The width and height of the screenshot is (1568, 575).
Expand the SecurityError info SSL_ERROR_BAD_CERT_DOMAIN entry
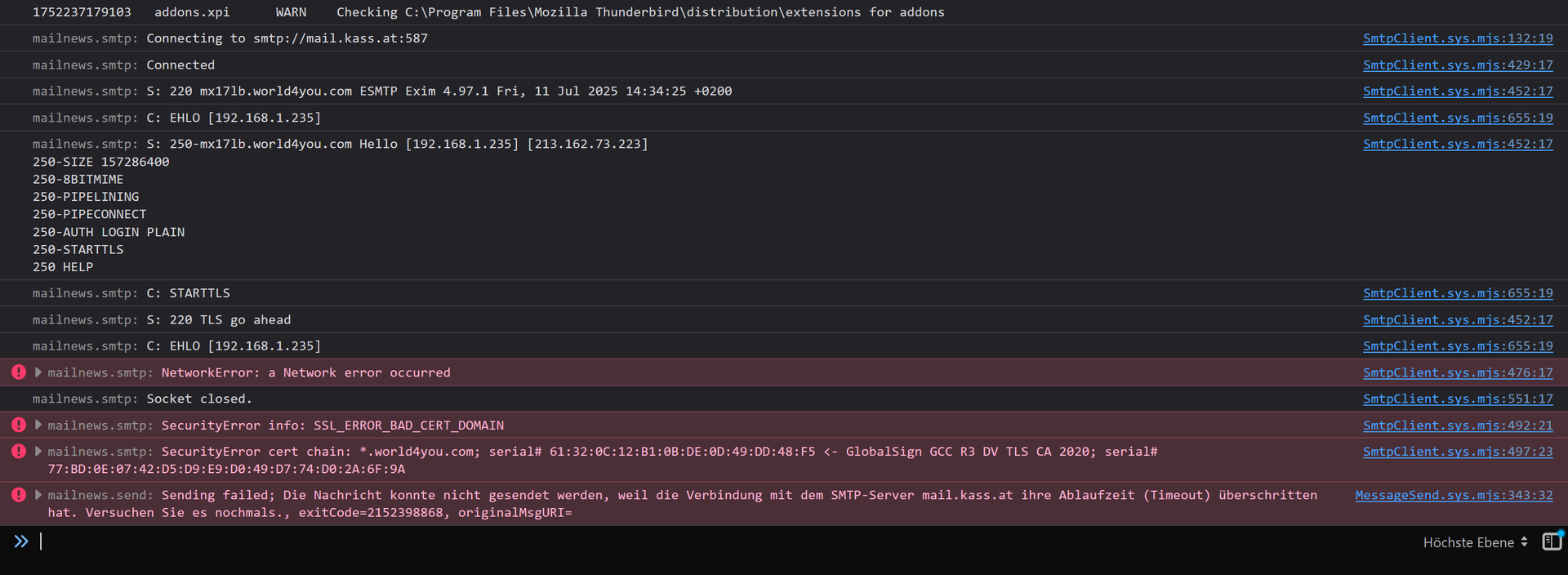(38, 425)
